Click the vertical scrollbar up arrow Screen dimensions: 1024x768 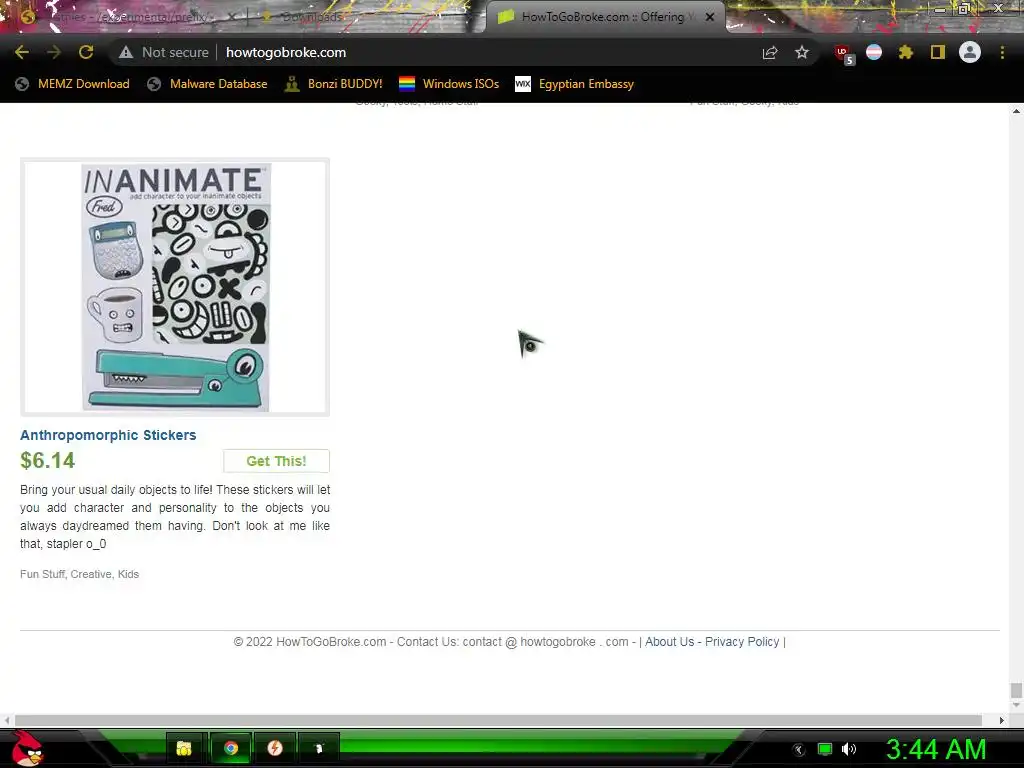tap(1016, 111)
